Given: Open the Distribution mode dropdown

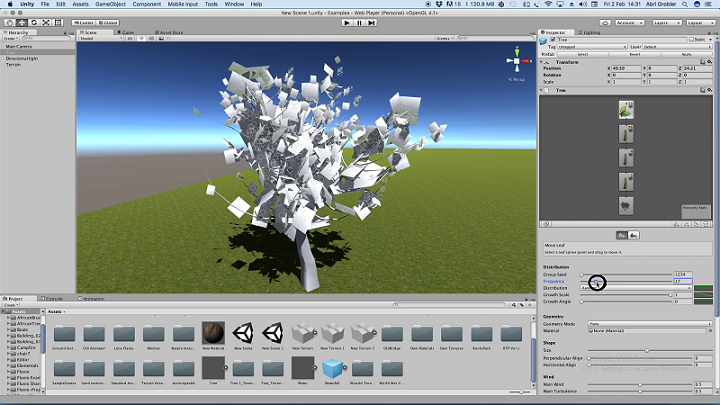Looking at the screenshot, I should coord(636,288).
